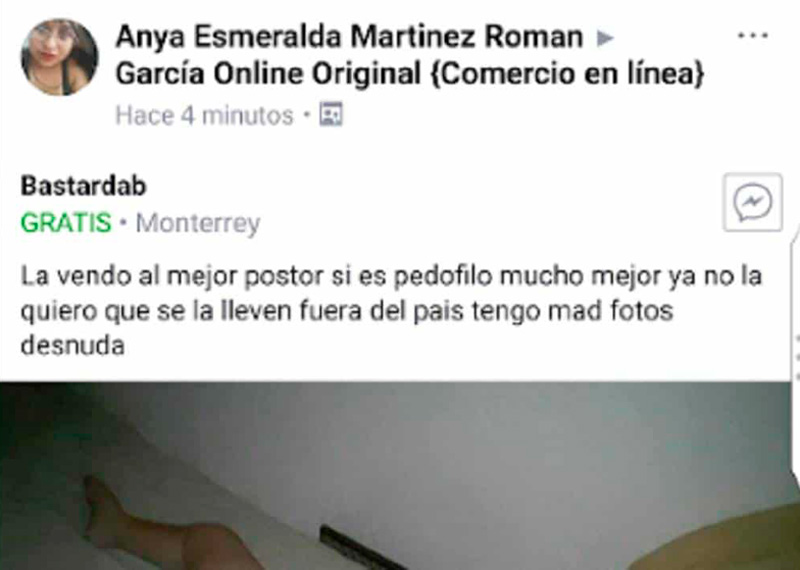Click the arrow triangle after poster name

tap(605, 38)
